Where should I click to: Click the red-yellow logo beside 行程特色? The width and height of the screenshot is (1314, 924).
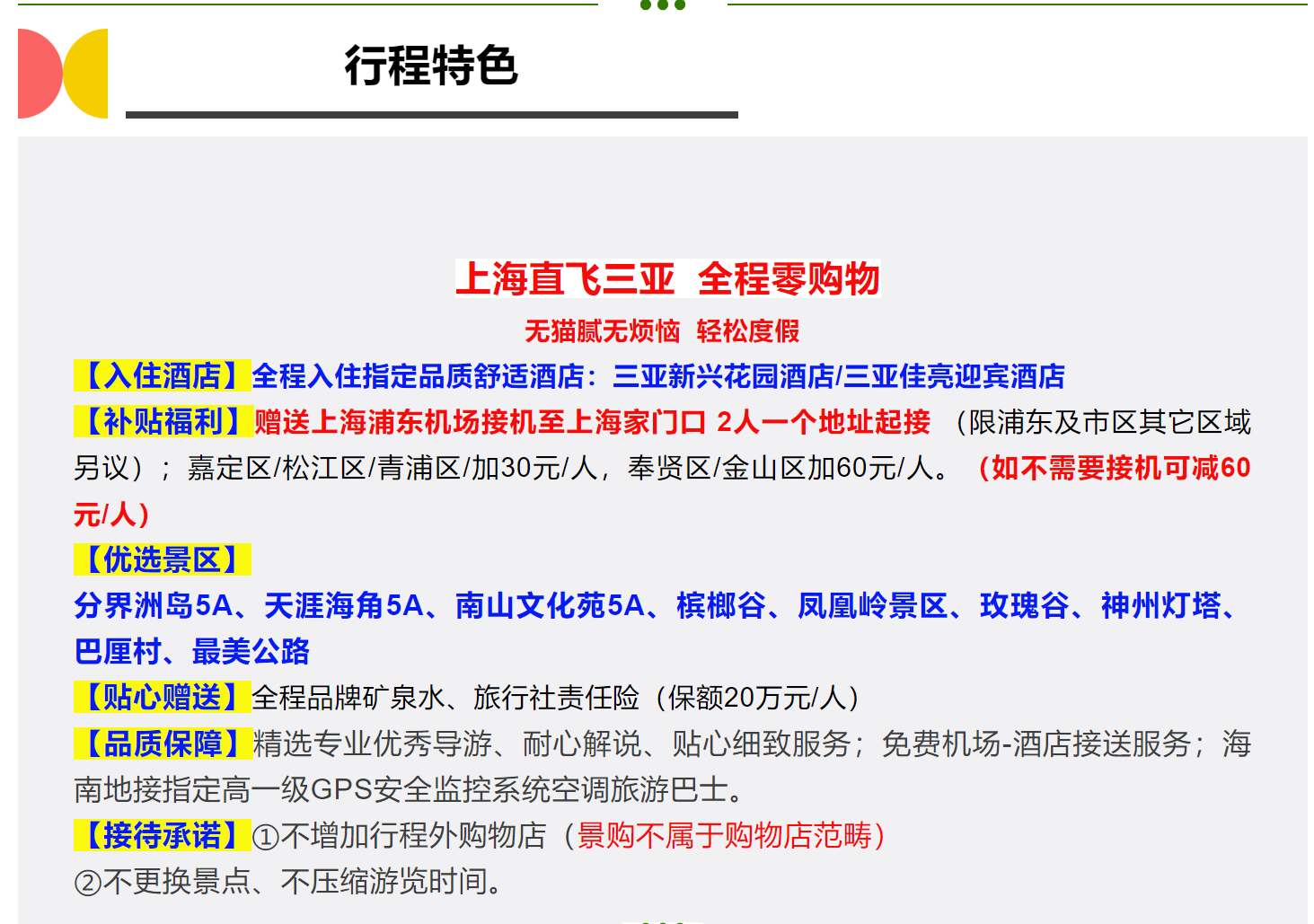tap(63, 74)
